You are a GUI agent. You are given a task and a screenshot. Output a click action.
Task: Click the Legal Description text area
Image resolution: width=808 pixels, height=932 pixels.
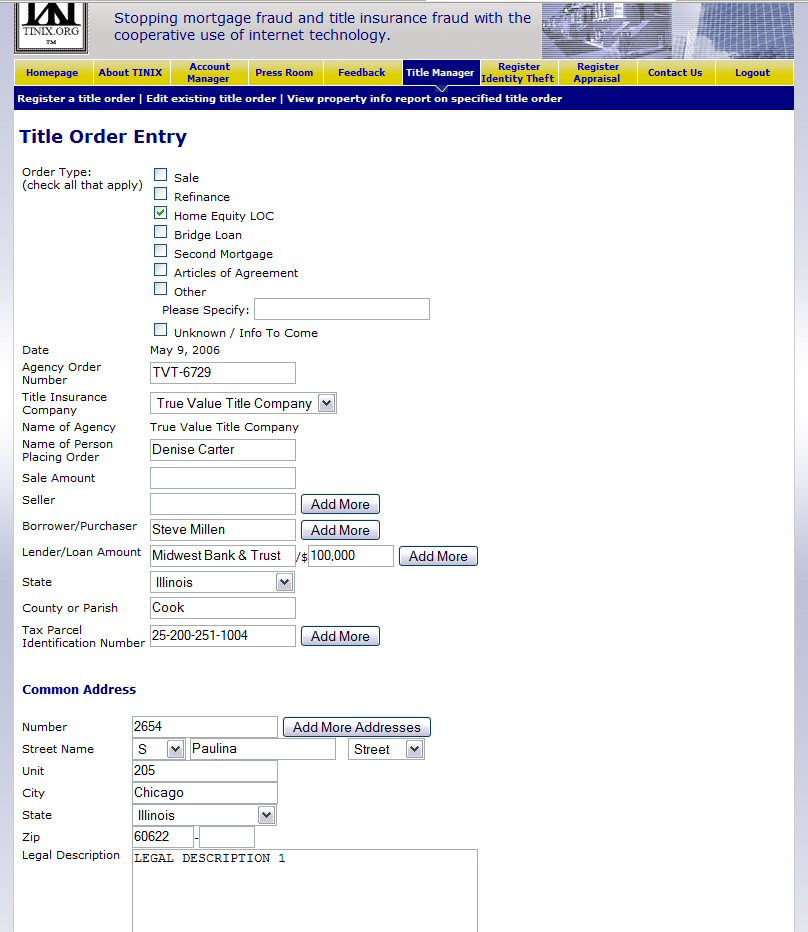tap(304, 890)
